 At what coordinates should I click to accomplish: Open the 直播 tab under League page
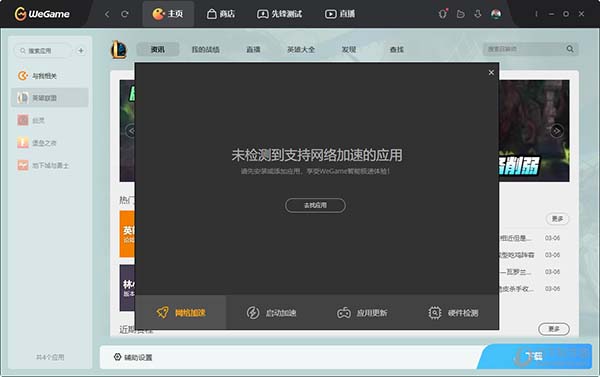[x=253, y=49]
